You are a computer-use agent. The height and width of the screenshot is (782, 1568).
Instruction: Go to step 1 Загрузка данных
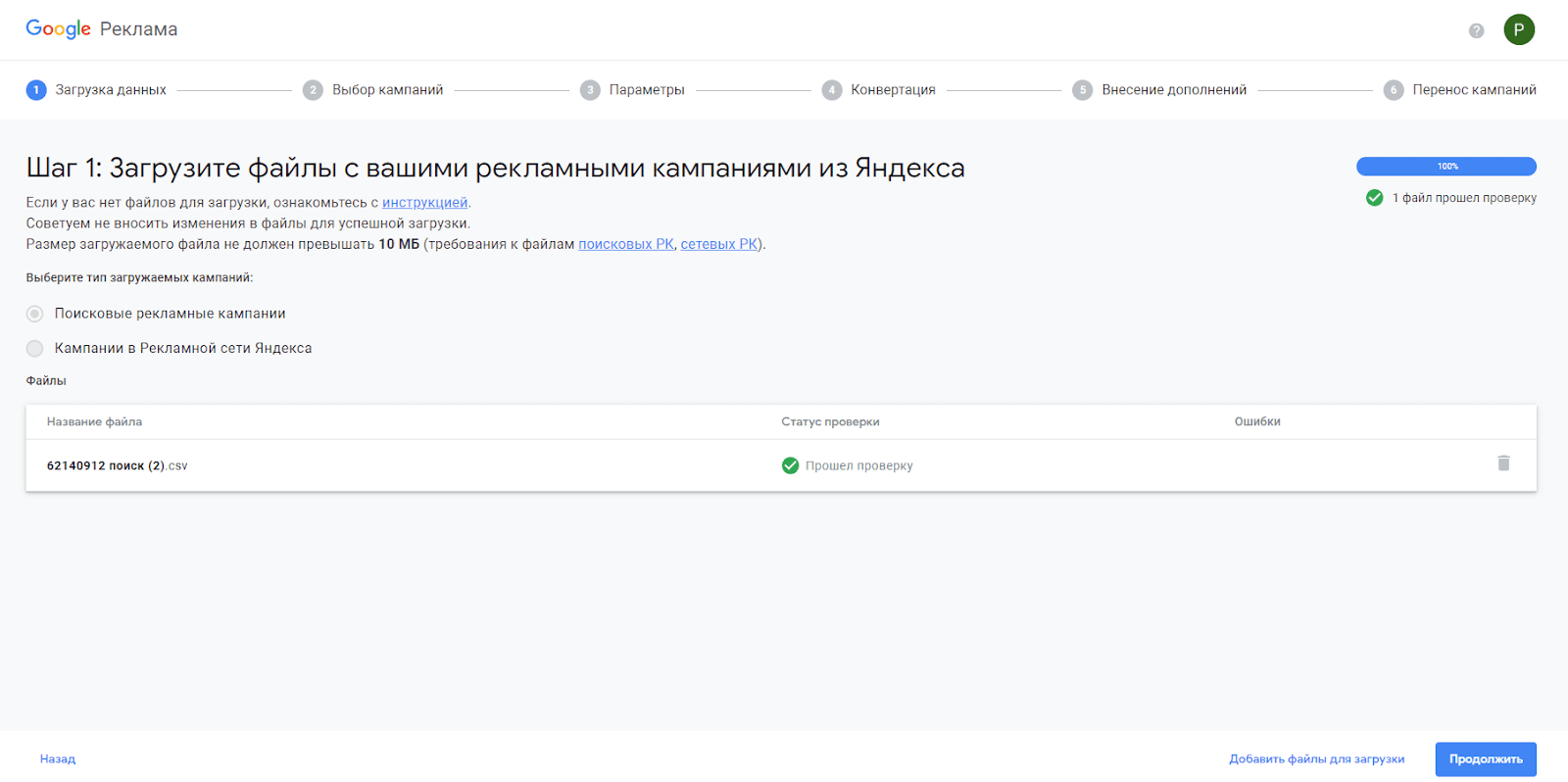click(96, 90)
